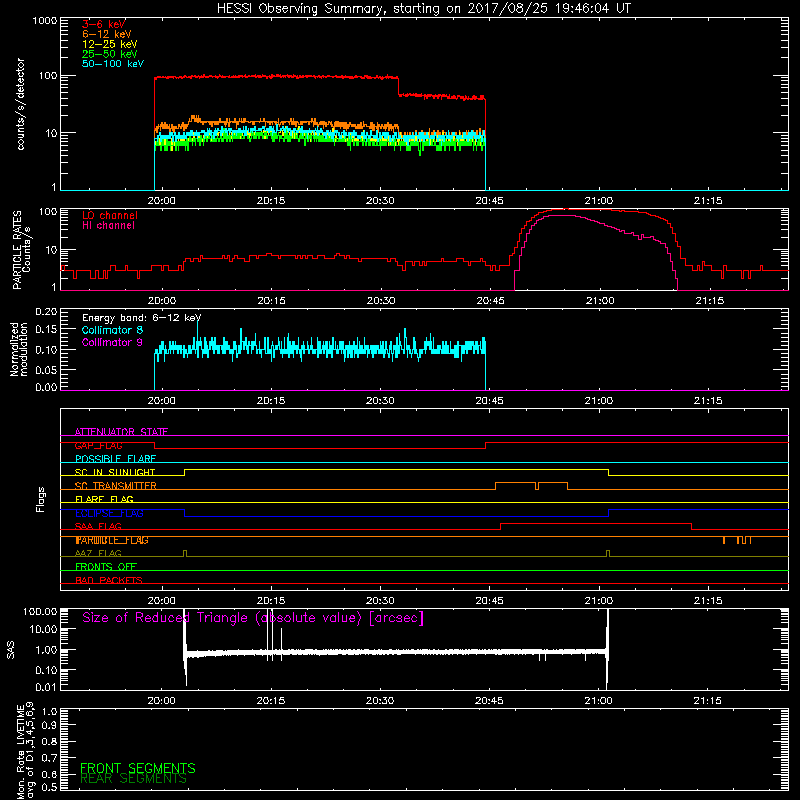
Task: Click the SAS axis label
Action: pos(10,650)
